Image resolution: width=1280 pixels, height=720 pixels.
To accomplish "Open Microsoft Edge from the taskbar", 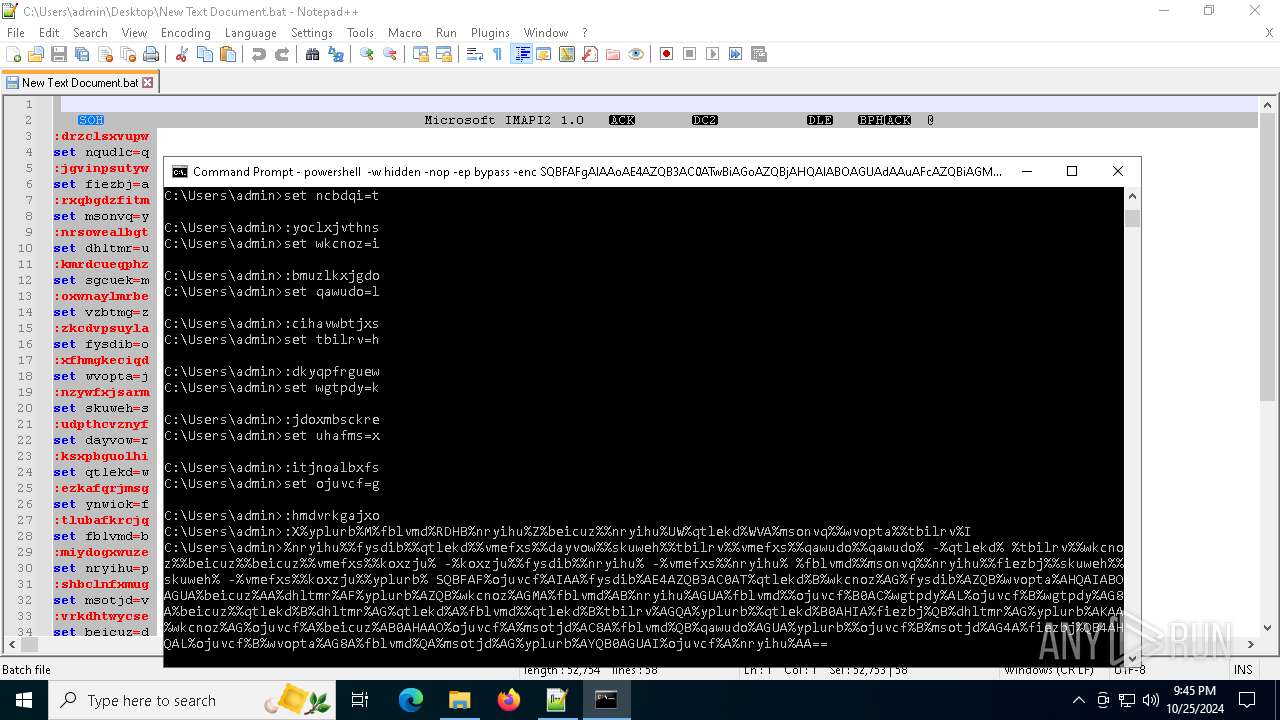I will click(x=411, y=700).
